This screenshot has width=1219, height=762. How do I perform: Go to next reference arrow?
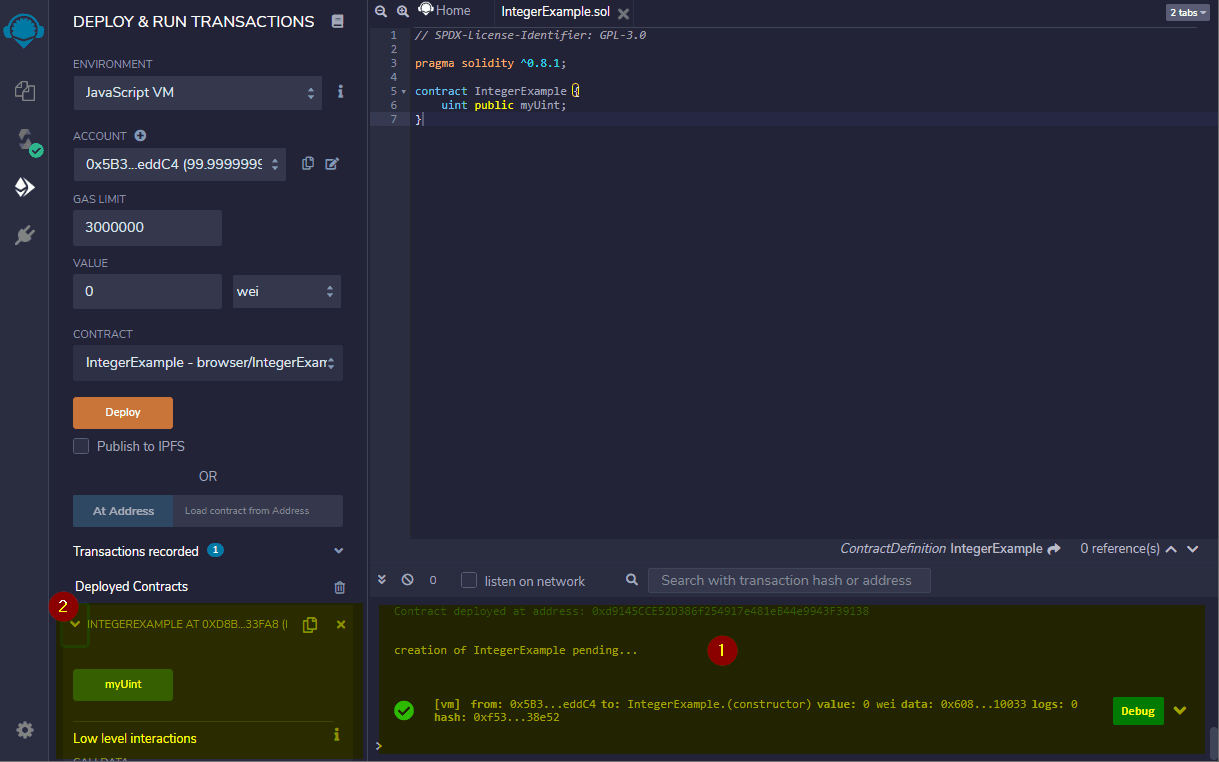[x=1193, y=549]
